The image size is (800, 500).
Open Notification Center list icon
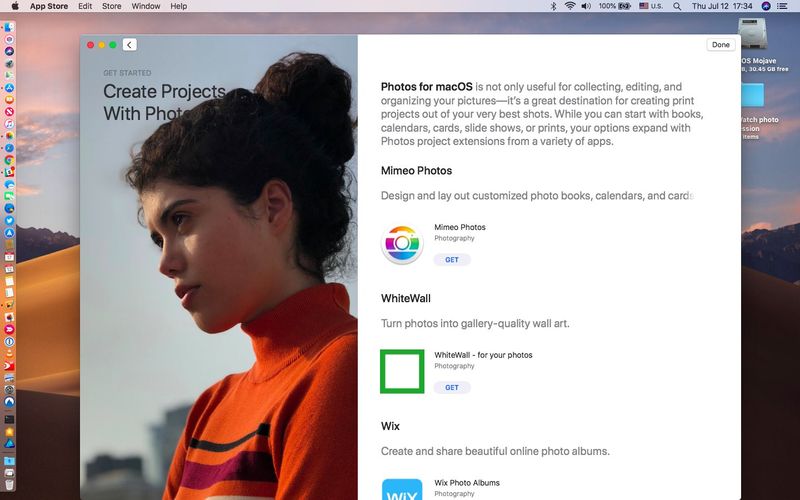point(782,6)
